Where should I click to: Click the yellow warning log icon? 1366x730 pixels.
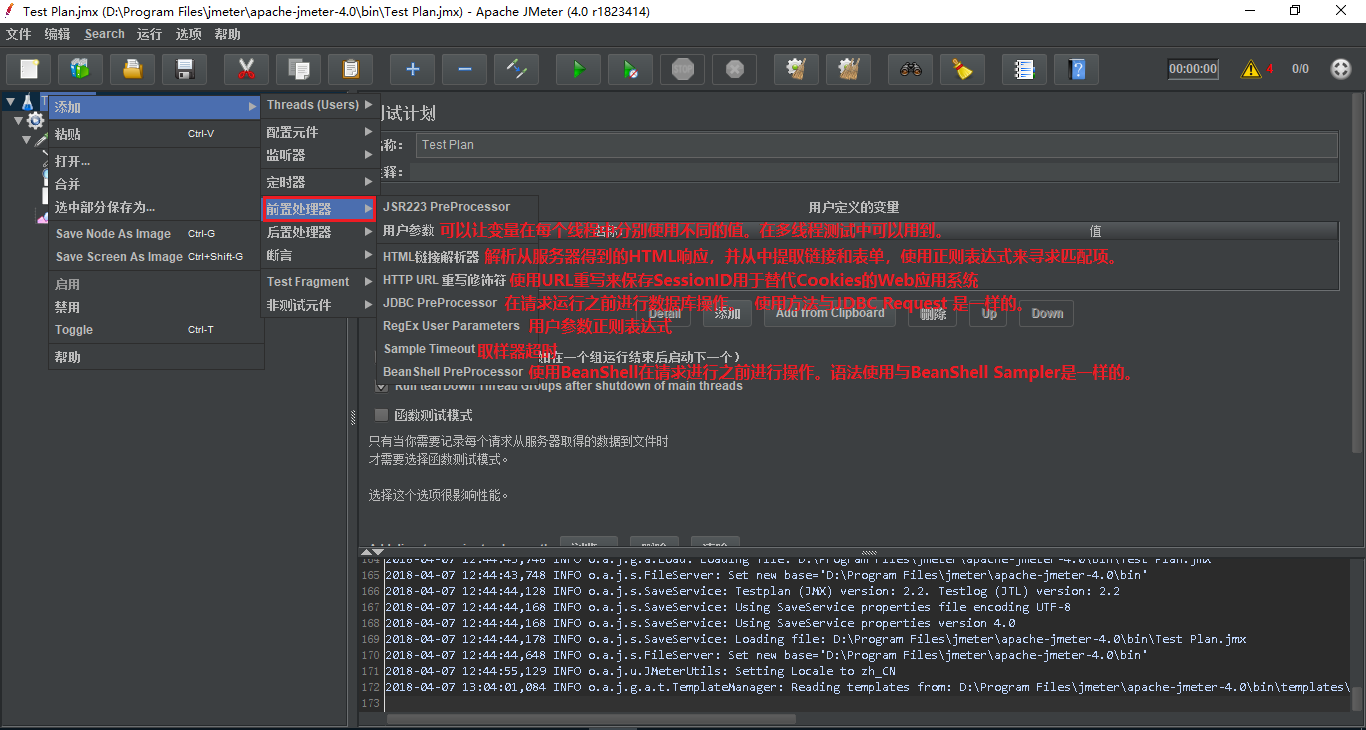[1251, 69]
